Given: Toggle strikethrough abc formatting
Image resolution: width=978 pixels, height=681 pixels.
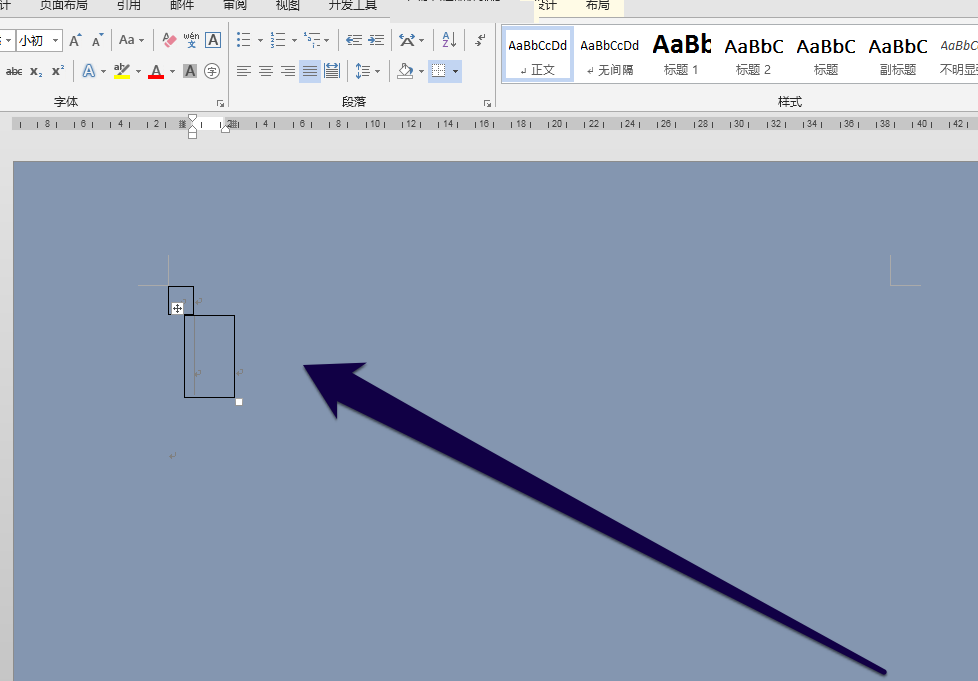Looking at the screenshot, I should 14,71.
